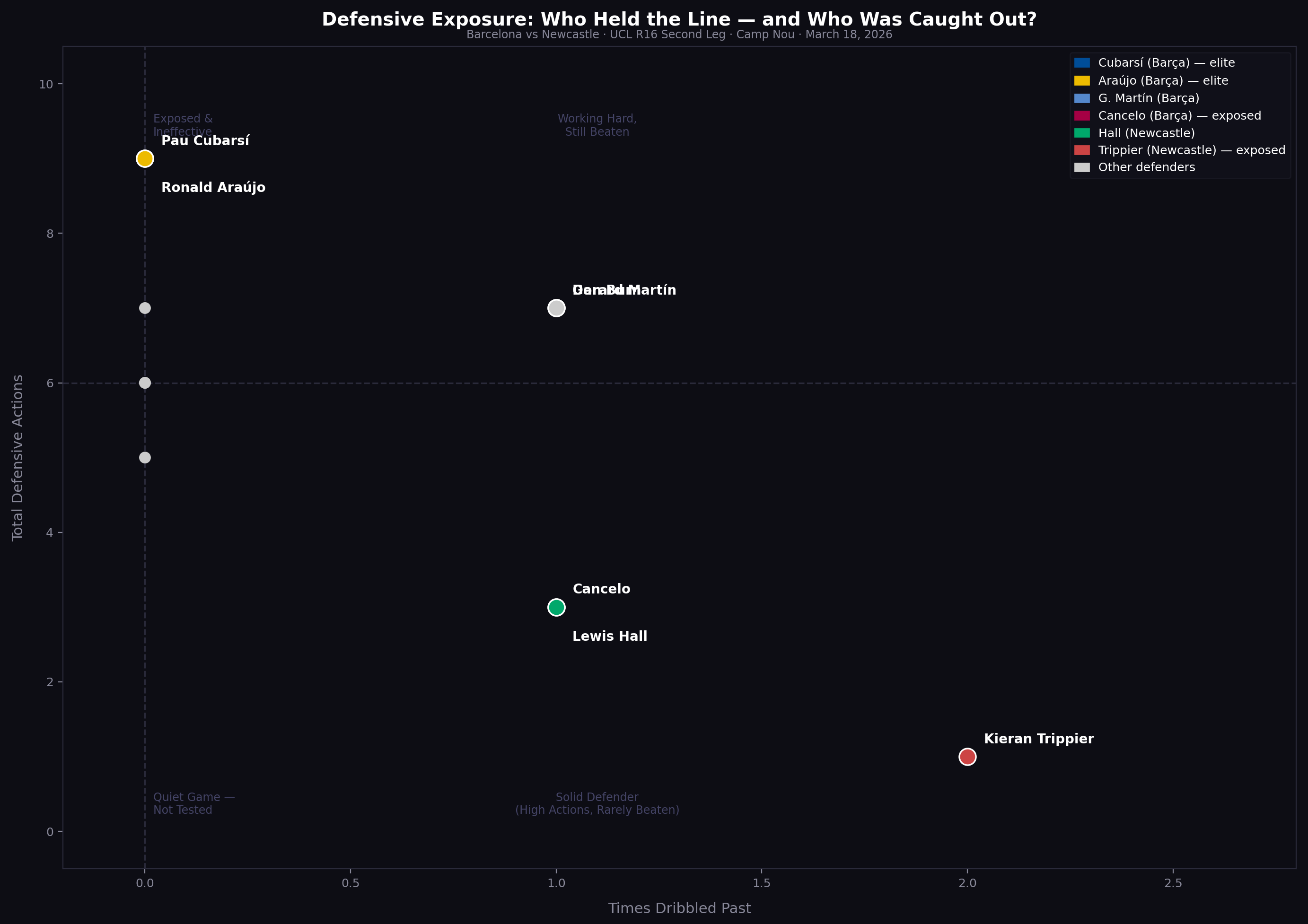1308x924 pixels.
Task: Click the small grey dot at five actions
Action: (145, 458)
